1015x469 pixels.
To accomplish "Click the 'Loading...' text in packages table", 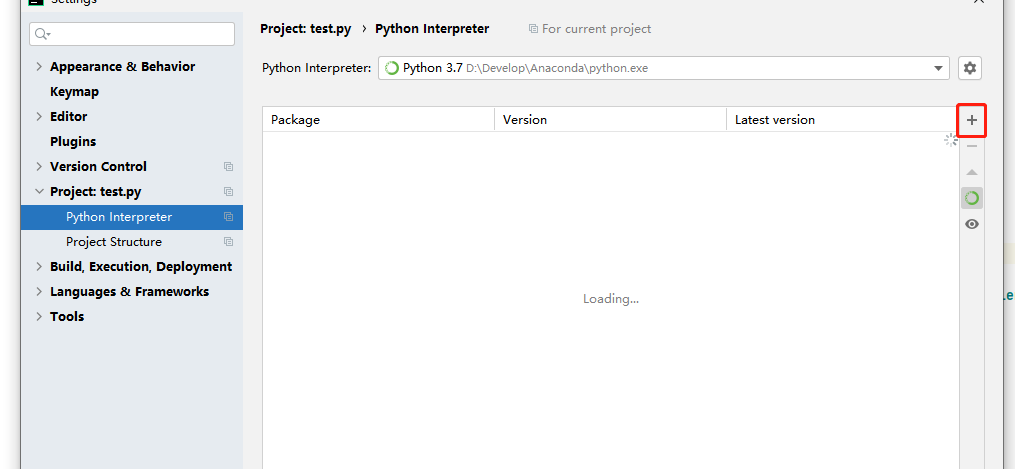I will click(x=611, y=299).
